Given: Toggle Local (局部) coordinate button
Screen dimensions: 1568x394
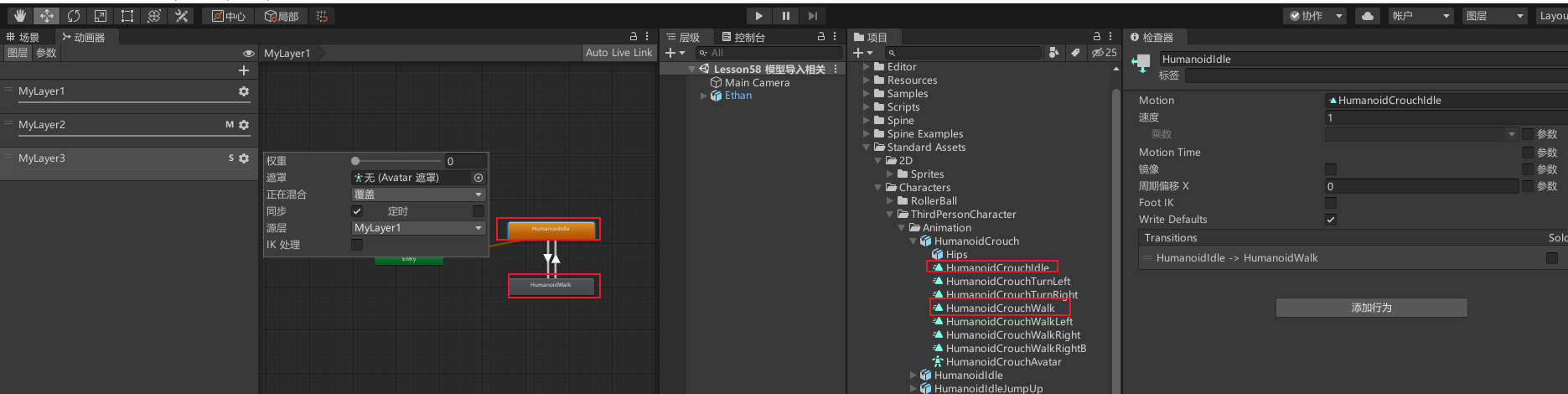Looking at the screenshot, I should pos(282,16).
